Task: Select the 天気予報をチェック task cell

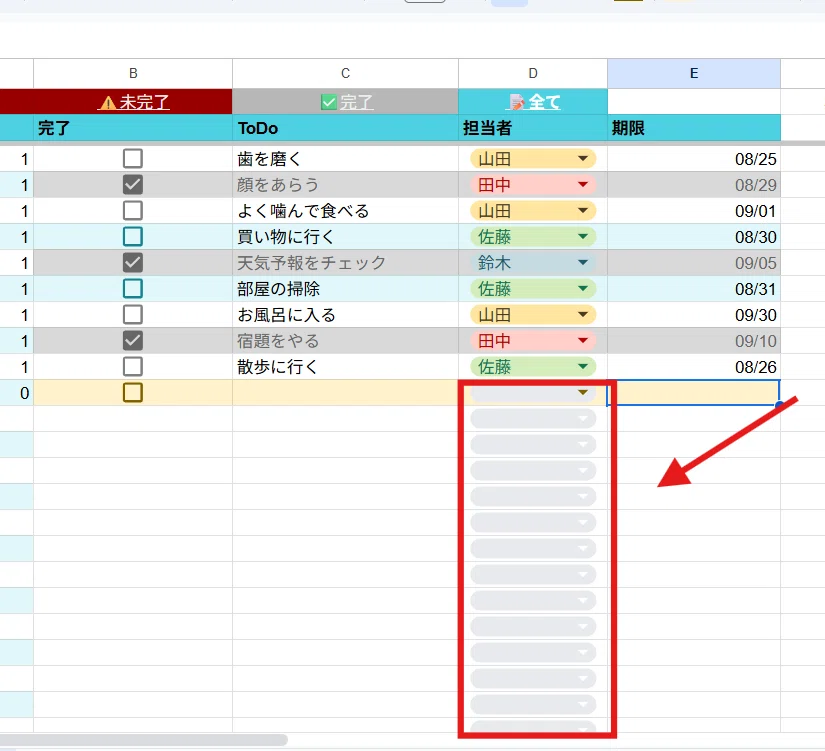Action: pyautogui.click(x=345, y=263)
